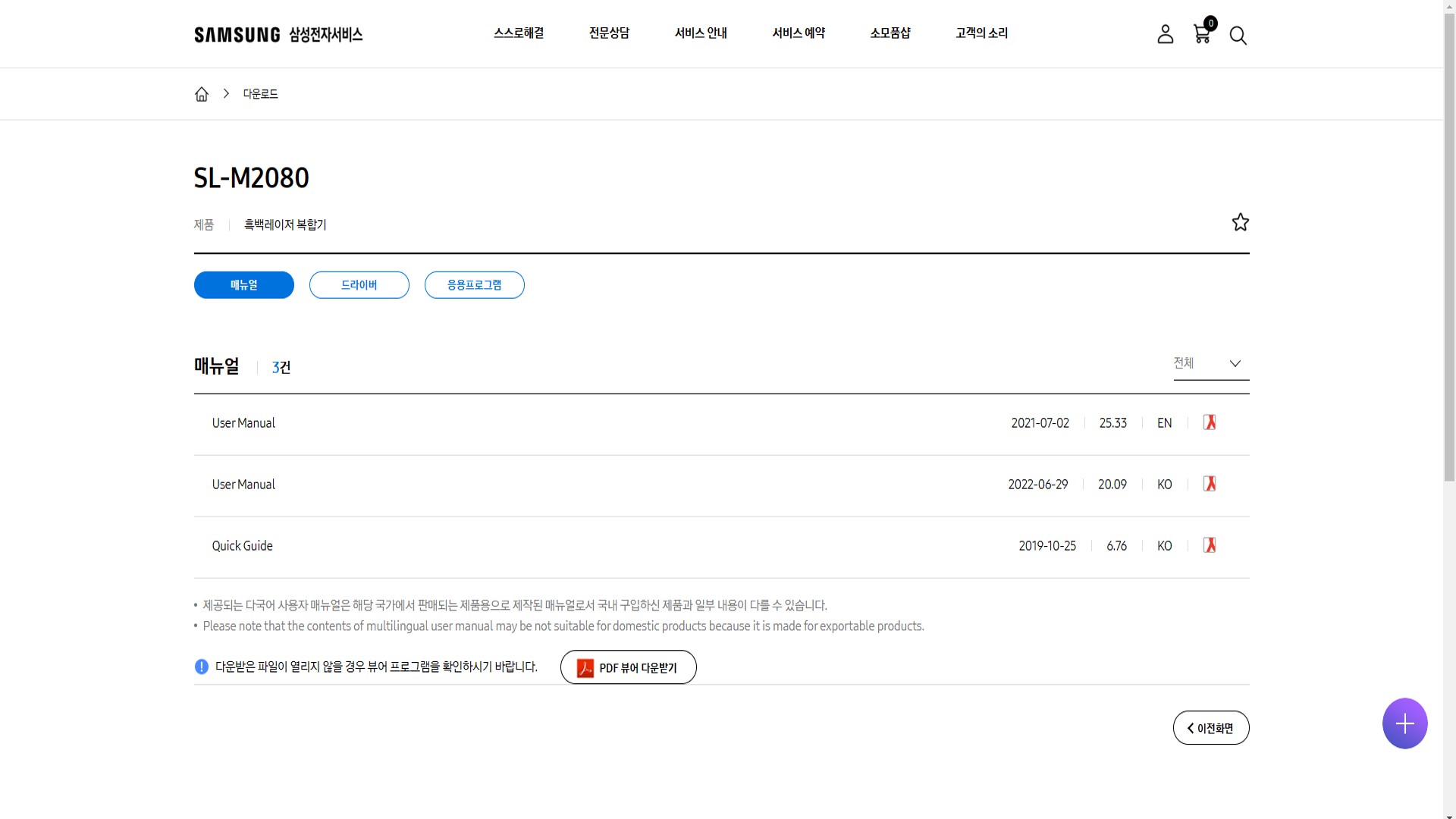Select the 매뉴얼 tab
Viewport: 1456px width, 819px height.
coord(243,285)
